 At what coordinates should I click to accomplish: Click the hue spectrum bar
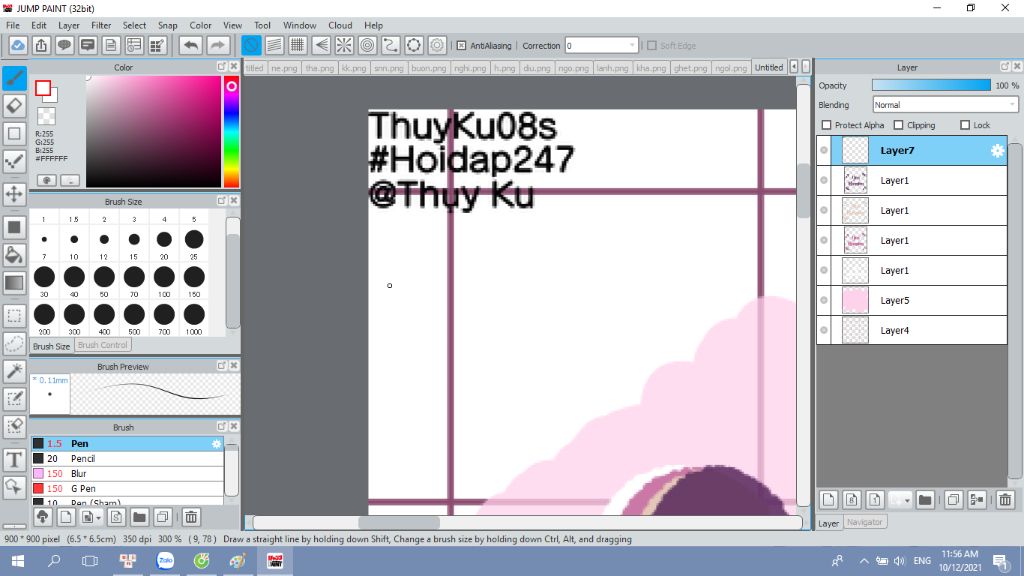tap(231, 132)
